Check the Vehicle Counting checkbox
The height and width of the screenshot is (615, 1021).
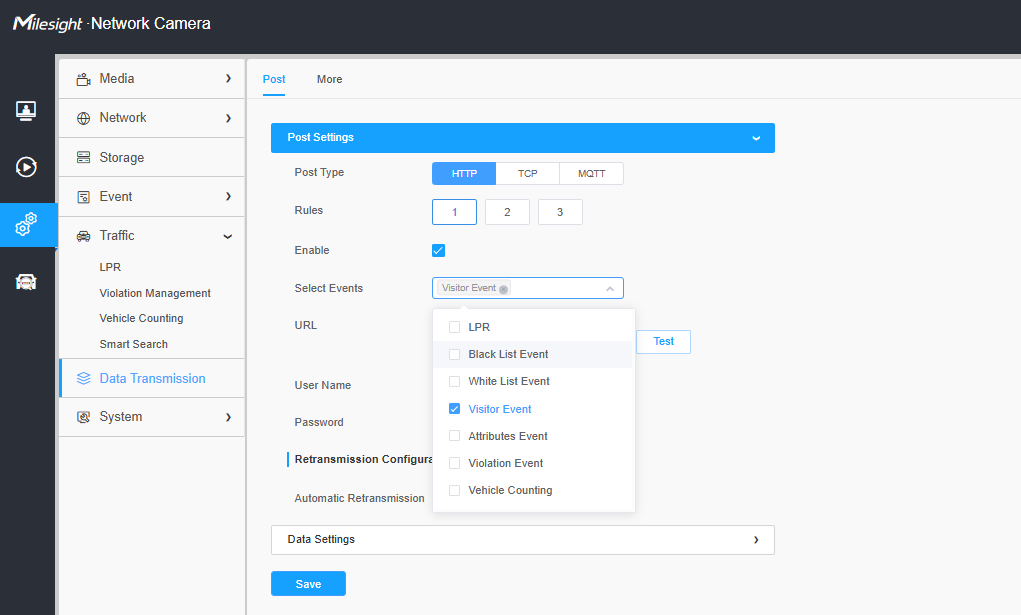click(x=455, y=491)
